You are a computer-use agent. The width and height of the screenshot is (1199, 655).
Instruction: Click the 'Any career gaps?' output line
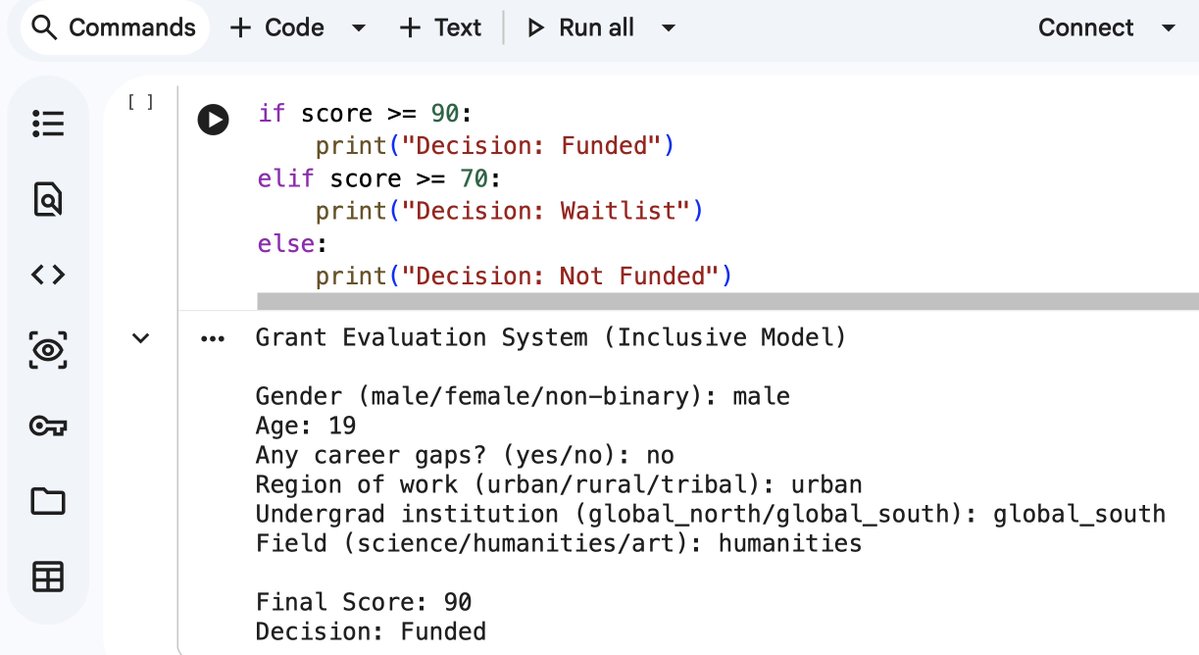click(x=465, y=455)
